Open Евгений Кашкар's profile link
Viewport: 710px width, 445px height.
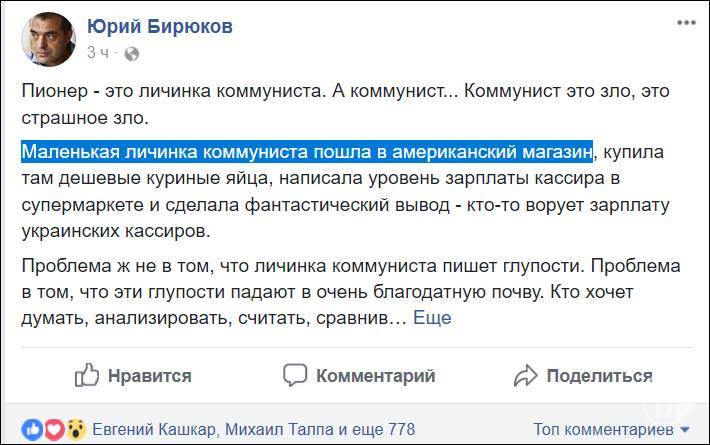coord(152,429)
